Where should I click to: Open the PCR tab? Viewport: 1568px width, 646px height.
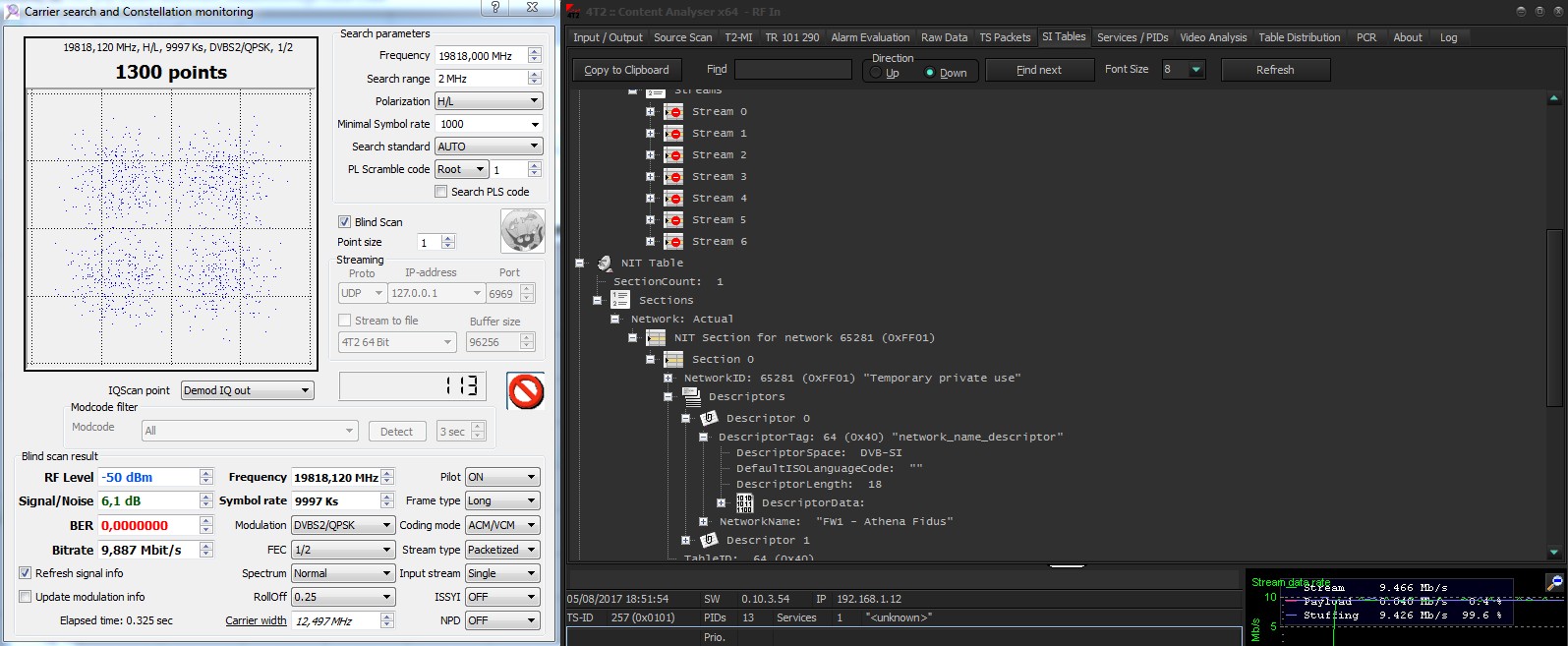click(x=1366, y=37)
